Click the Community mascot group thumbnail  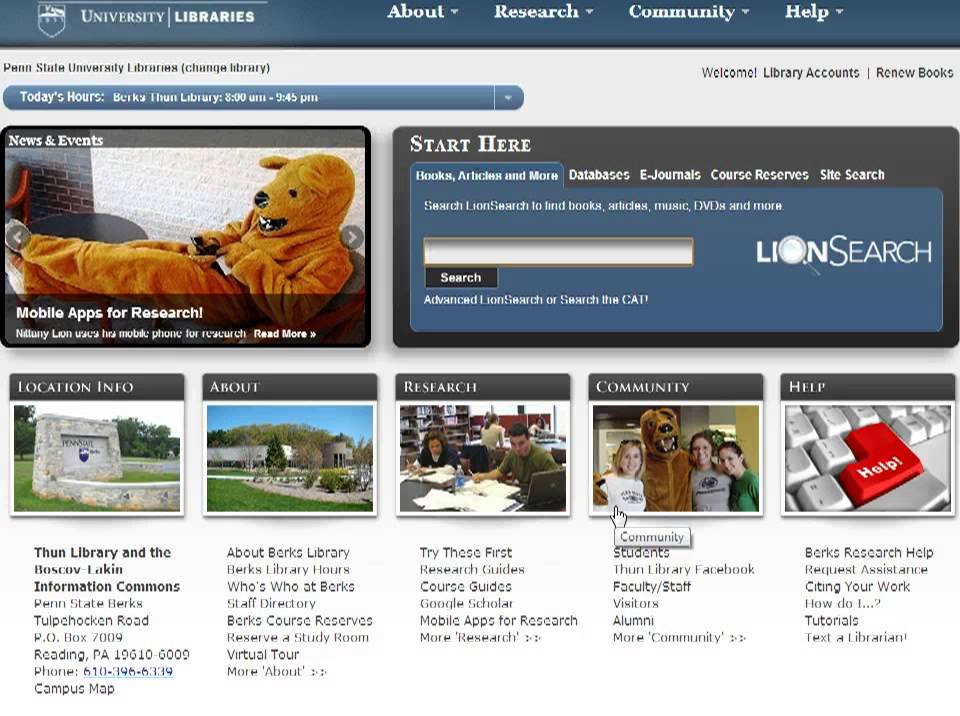[x=676, y=458]
